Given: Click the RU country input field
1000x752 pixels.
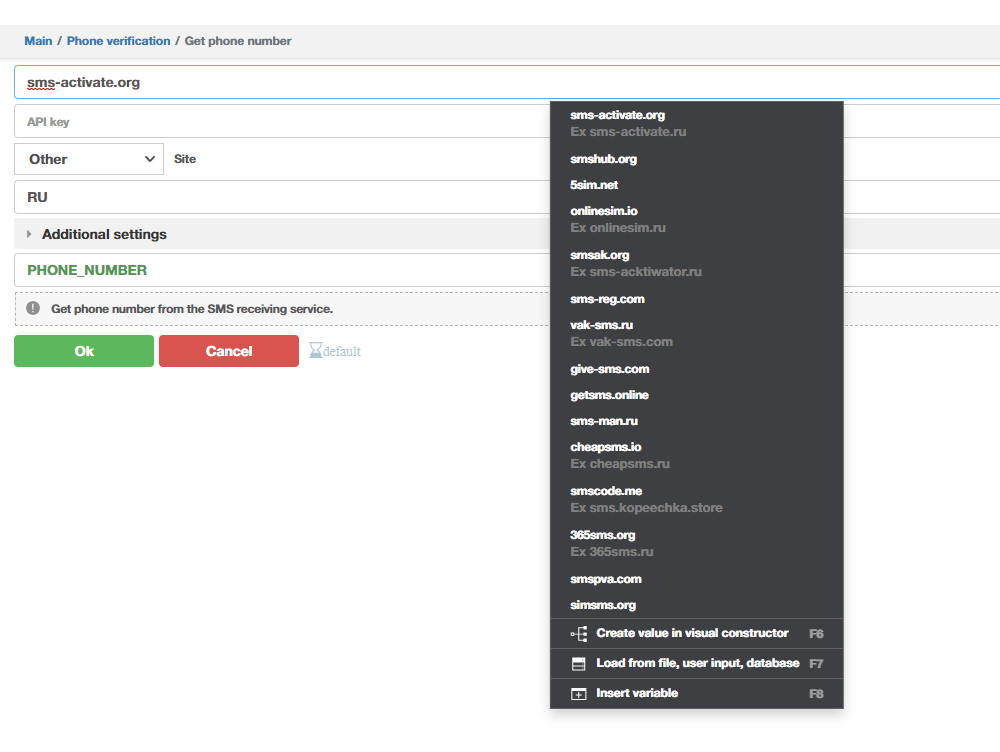Looking at the screenshot, I should [281, 197].
